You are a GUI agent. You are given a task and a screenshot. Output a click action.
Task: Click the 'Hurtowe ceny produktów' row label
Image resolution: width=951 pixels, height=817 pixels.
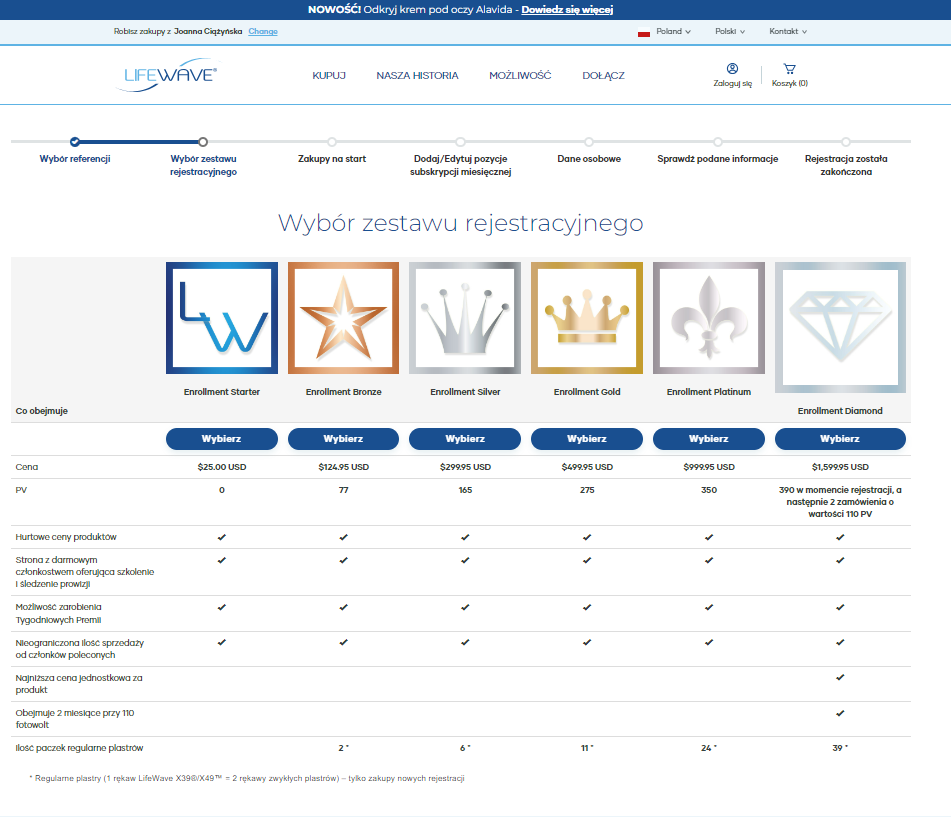pyautogui.click(x=66, y=537)
